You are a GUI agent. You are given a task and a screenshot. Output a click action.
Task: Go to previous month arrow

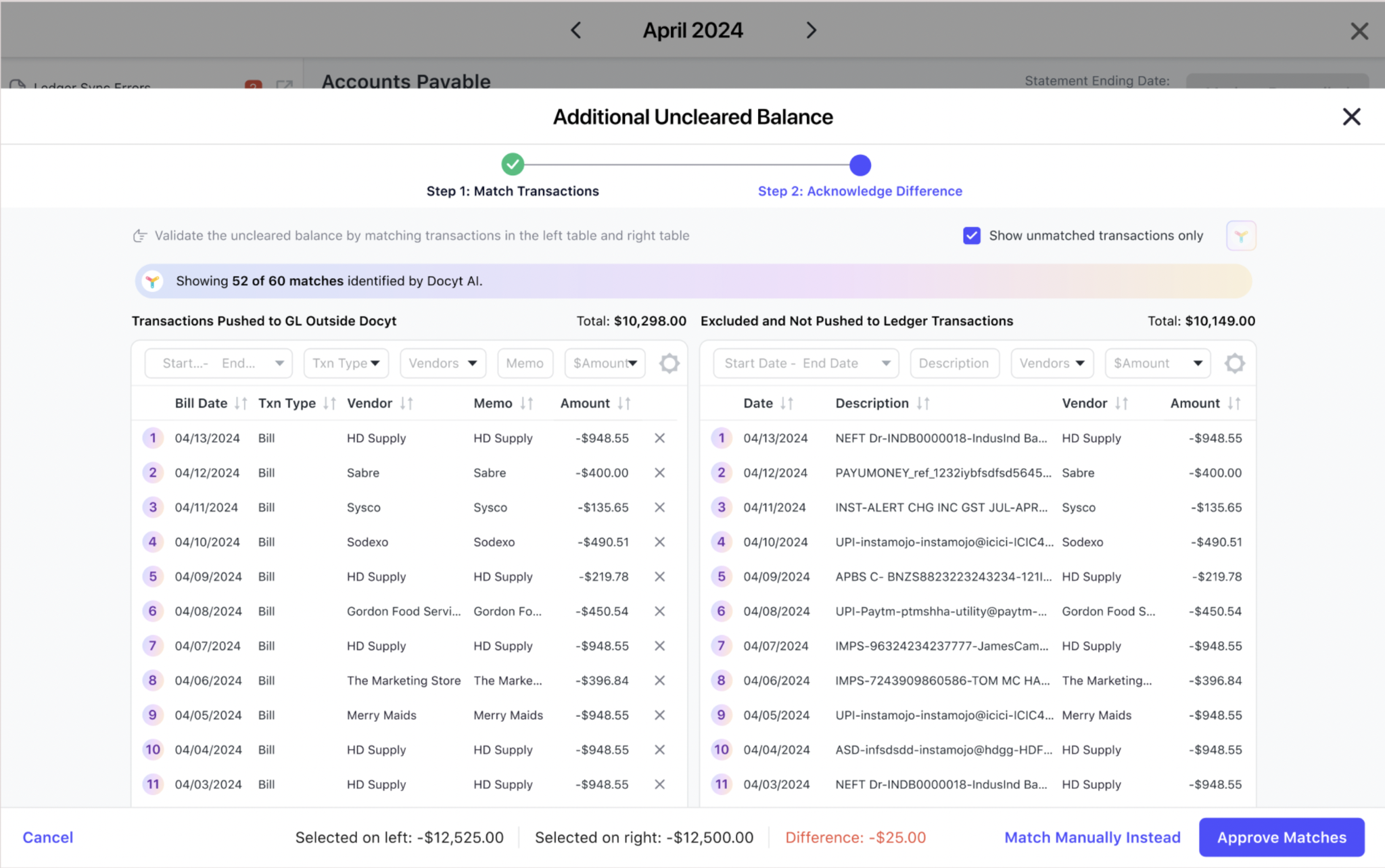(576, 30)
